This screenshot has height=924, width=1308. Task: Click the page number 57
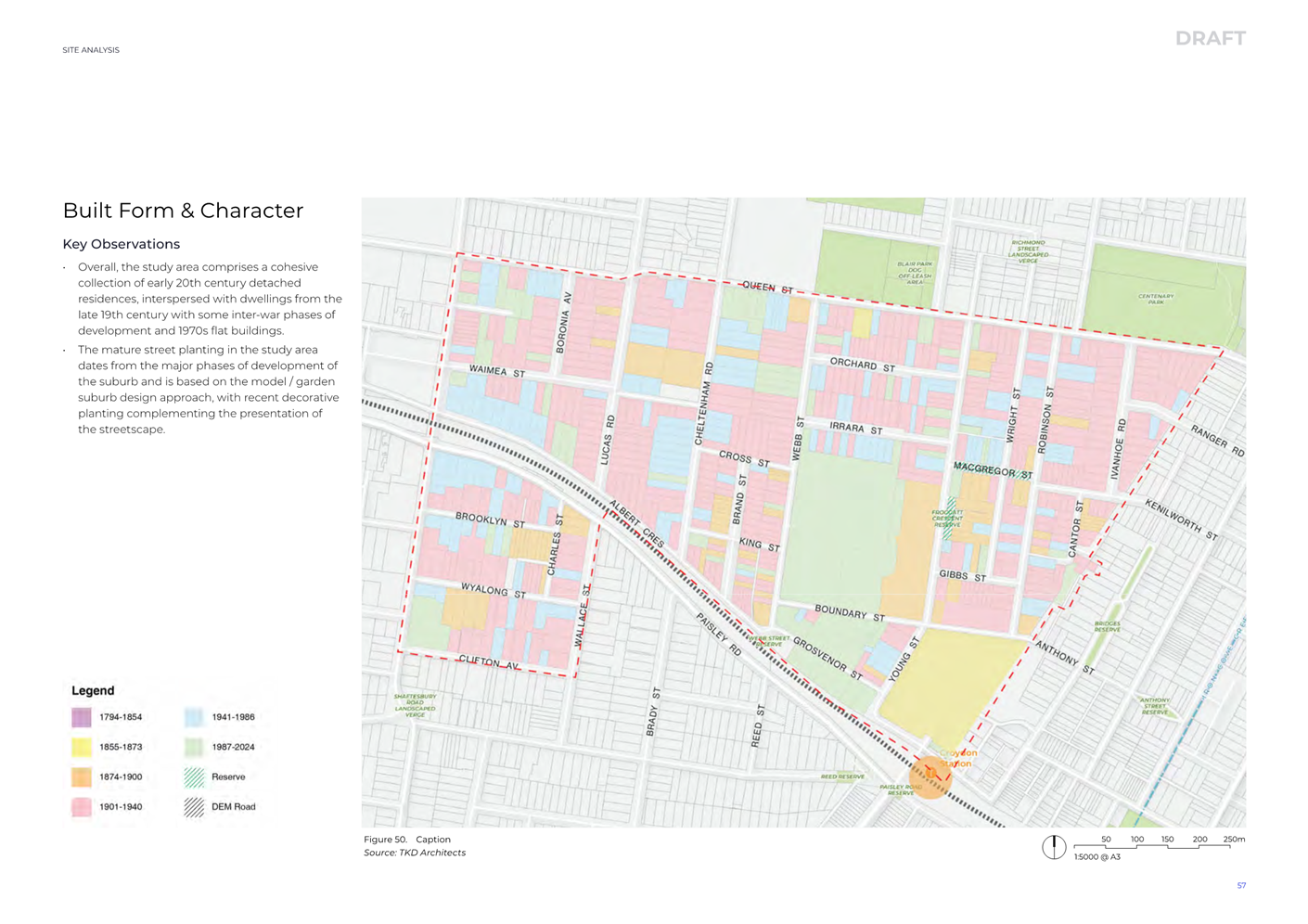tap(1241, 886)
